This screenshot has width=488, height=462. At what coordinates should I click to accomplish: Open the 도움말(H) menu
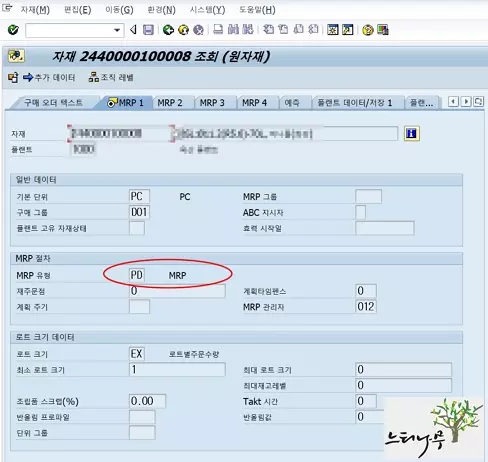pyautogui.click(x=257, y=10)
